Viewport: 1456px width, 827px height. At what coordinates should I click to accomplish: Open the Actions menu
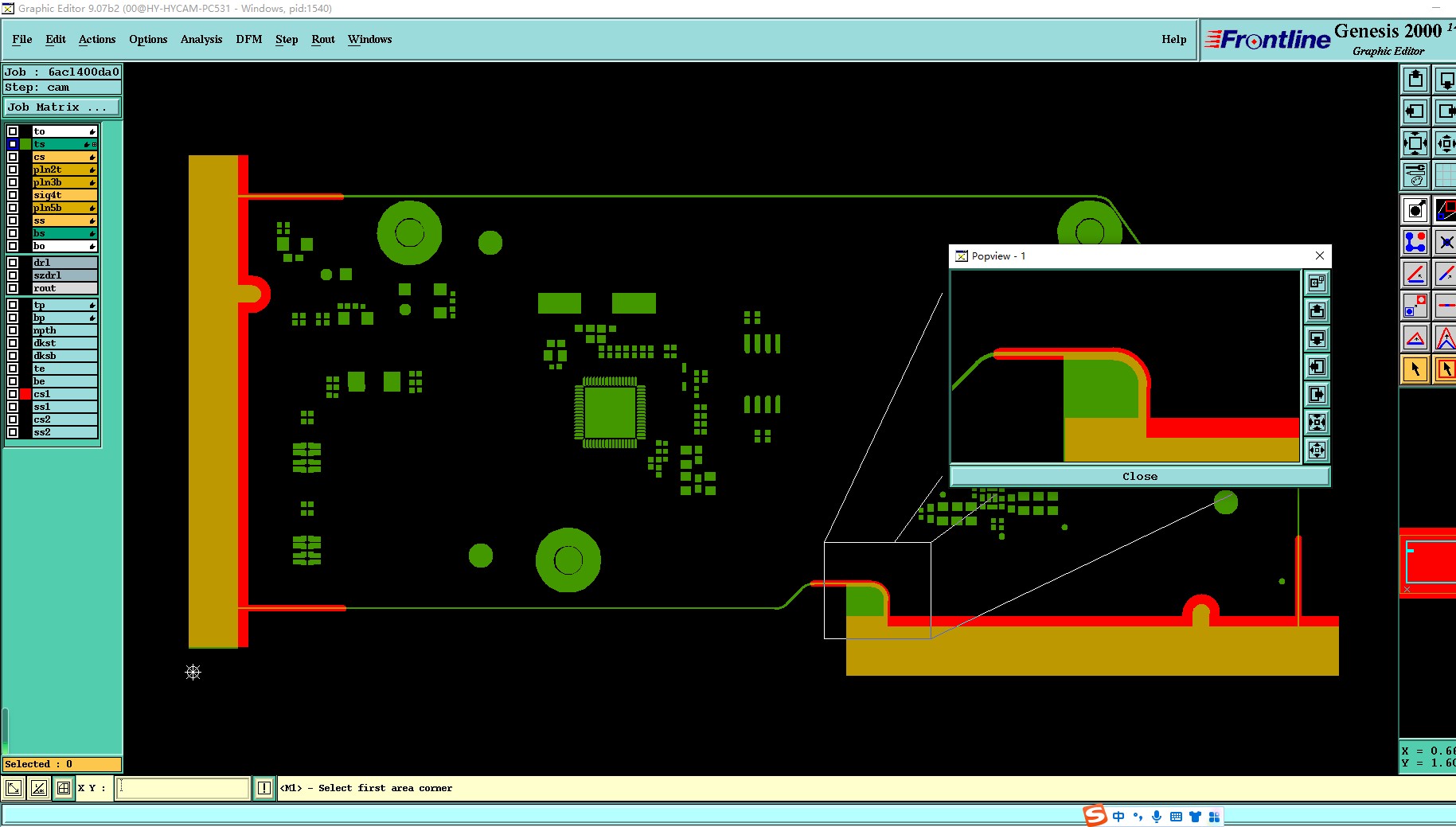[97, 39]
